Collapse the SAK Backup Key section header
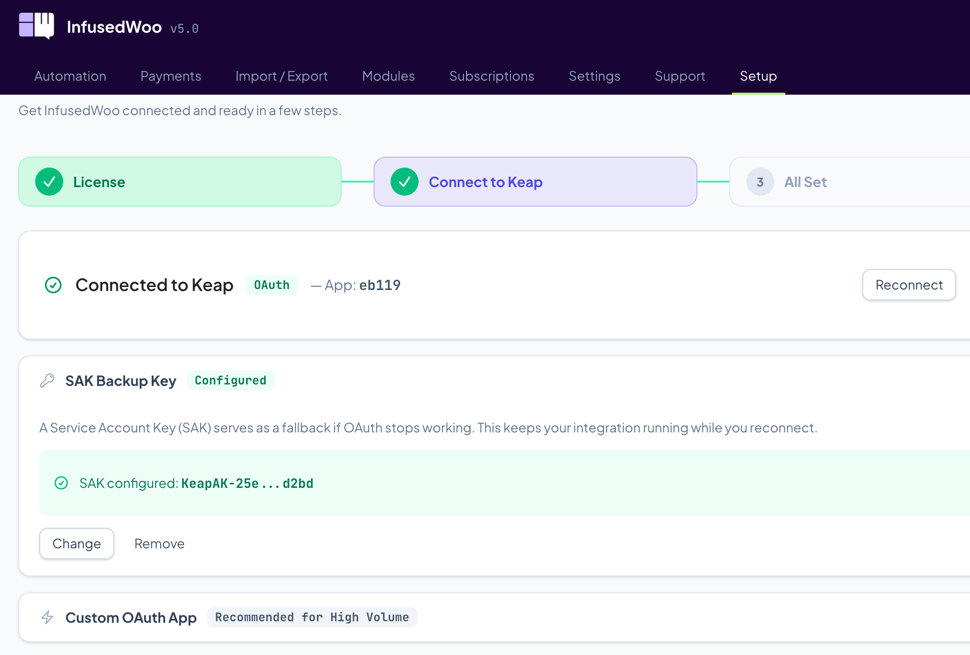This screenshot has width=970, height=655. tap(120, 381)
